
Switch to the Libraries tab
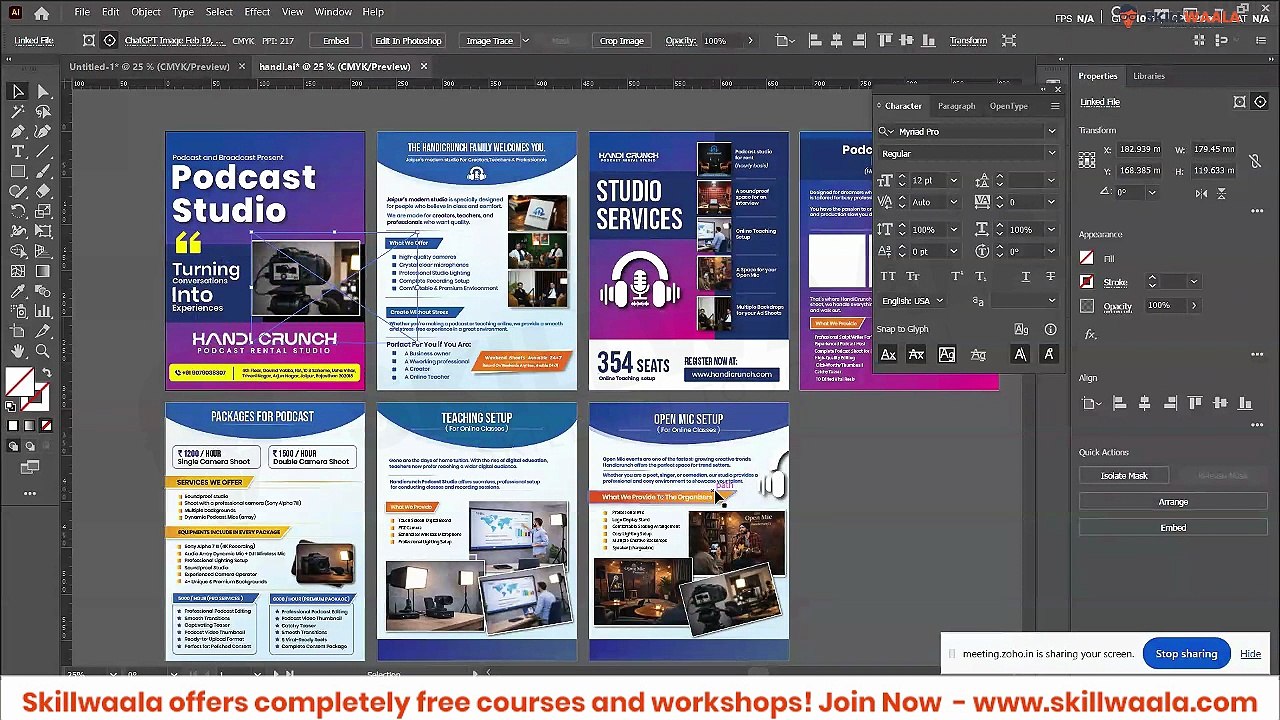pyautogui.click(x=1148, y=76)
